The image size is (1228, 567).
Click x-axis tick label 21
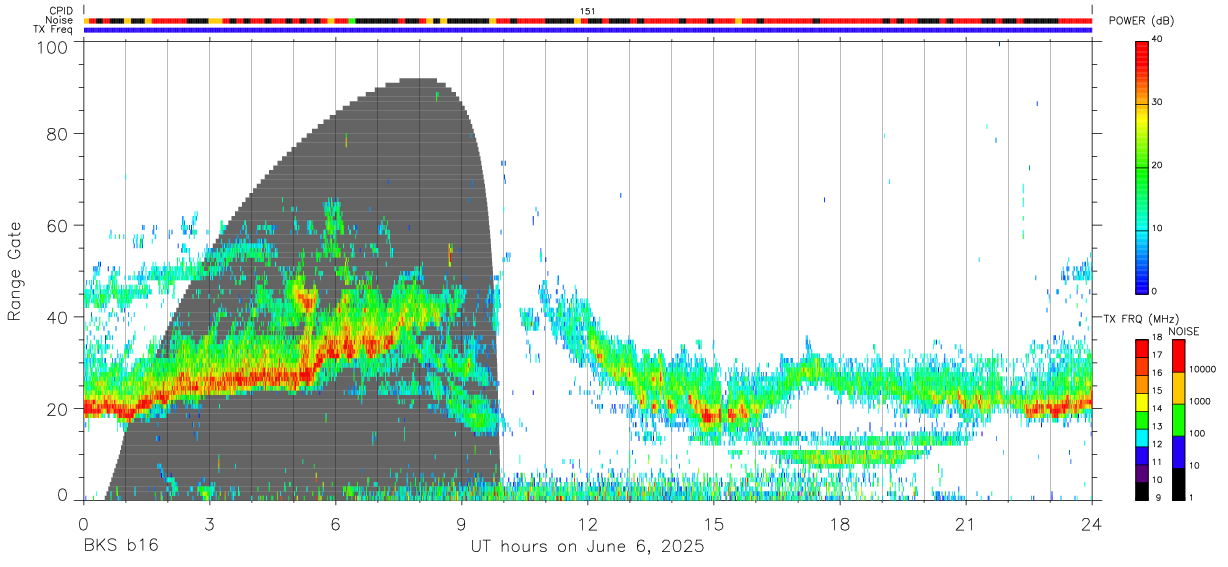click(x=966, y=524)
